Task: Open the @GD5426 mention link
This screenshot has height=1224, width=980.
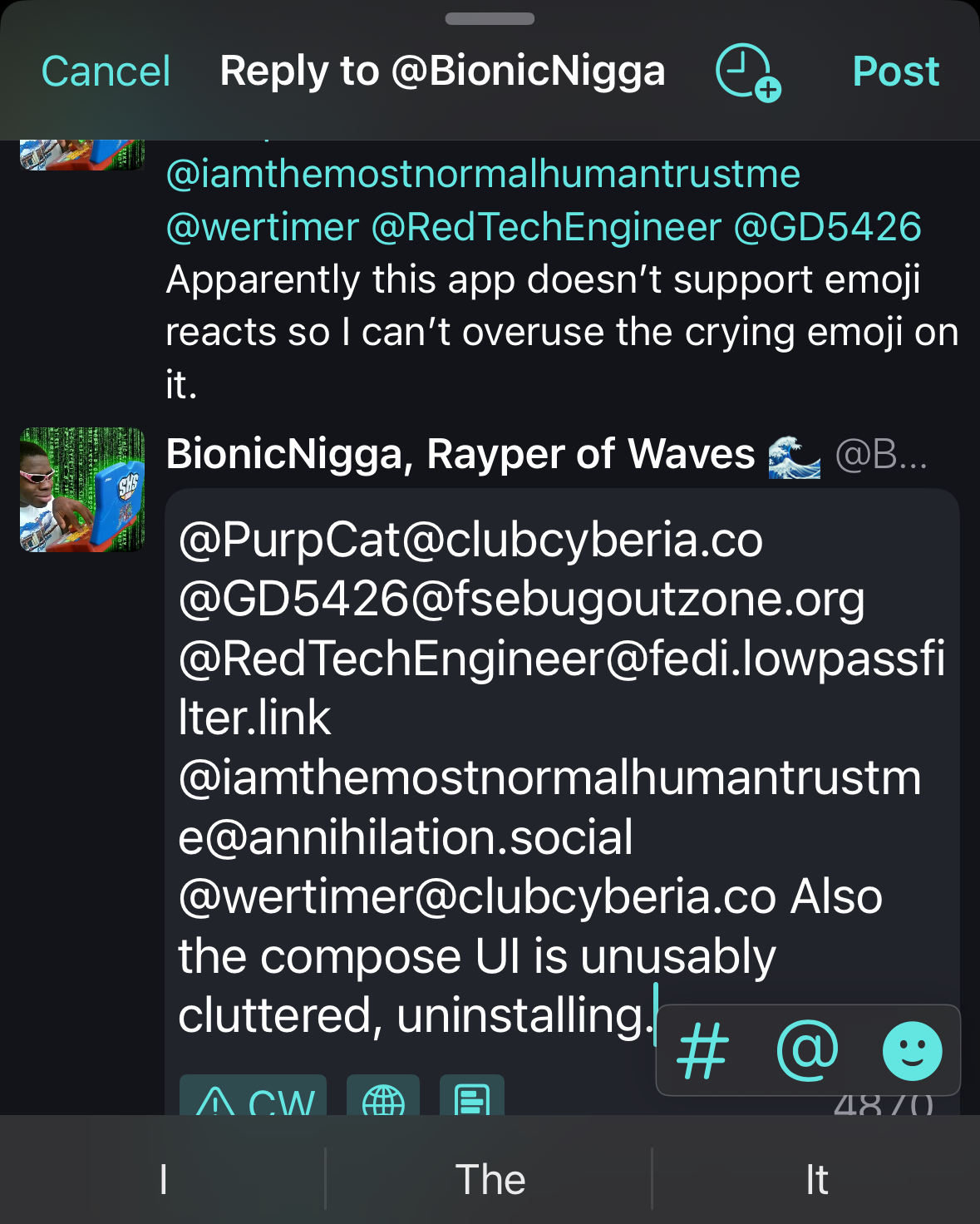Action: coord(827,227)
